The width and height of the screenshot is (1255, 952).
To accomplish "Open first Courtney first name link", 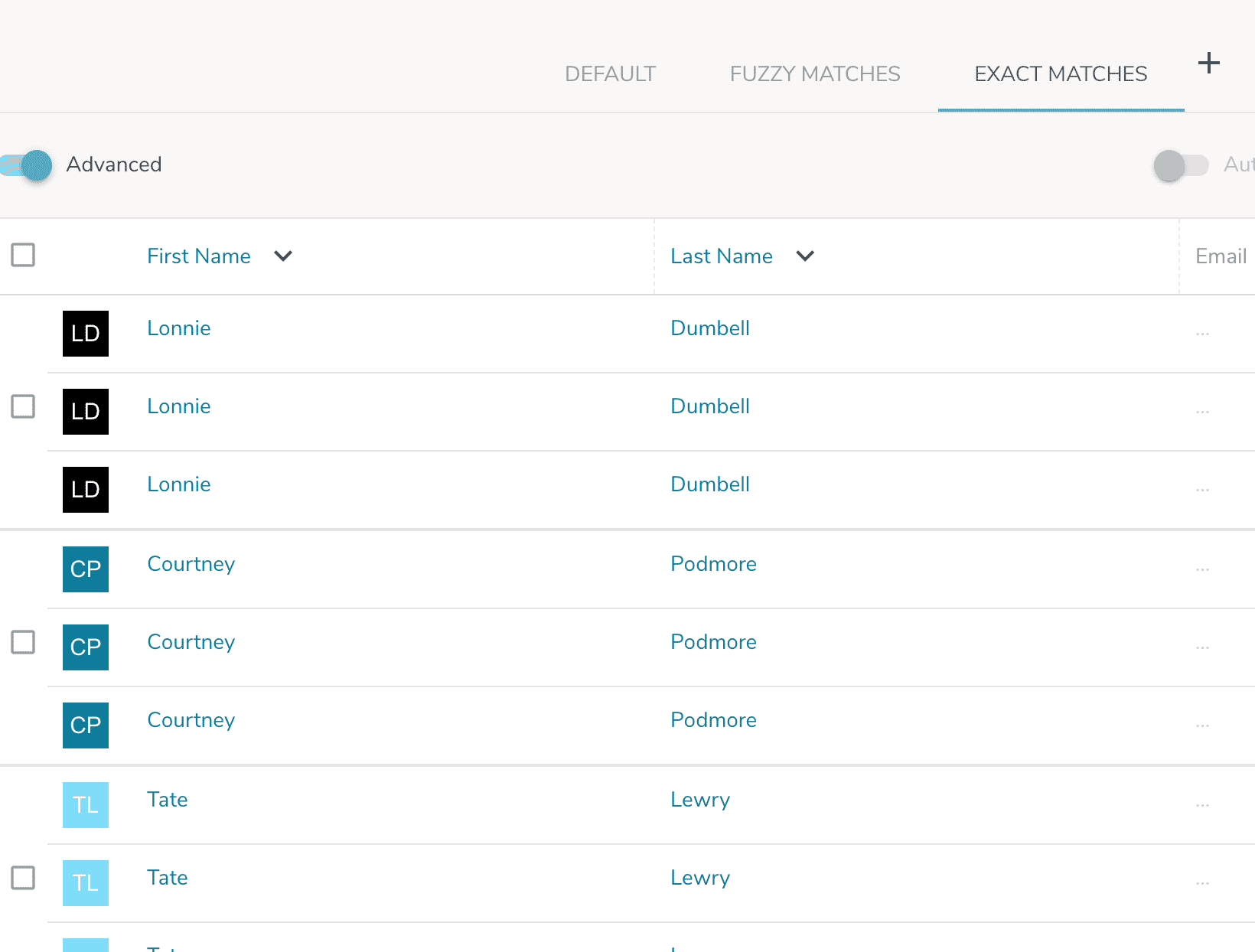I will (191, 565).
